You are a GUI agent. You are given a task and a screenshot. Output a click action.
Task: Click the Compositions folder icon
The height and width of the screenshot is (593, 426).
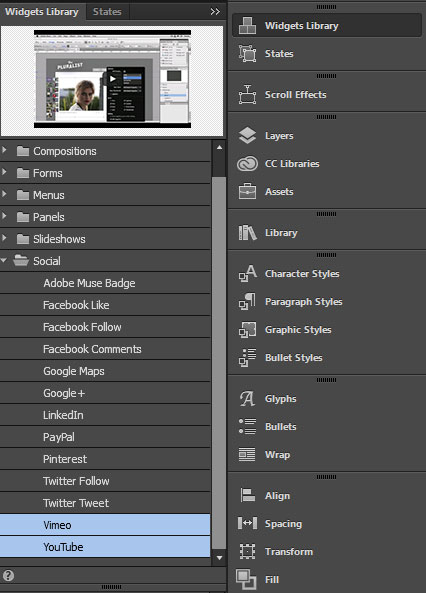coord(23,151)
